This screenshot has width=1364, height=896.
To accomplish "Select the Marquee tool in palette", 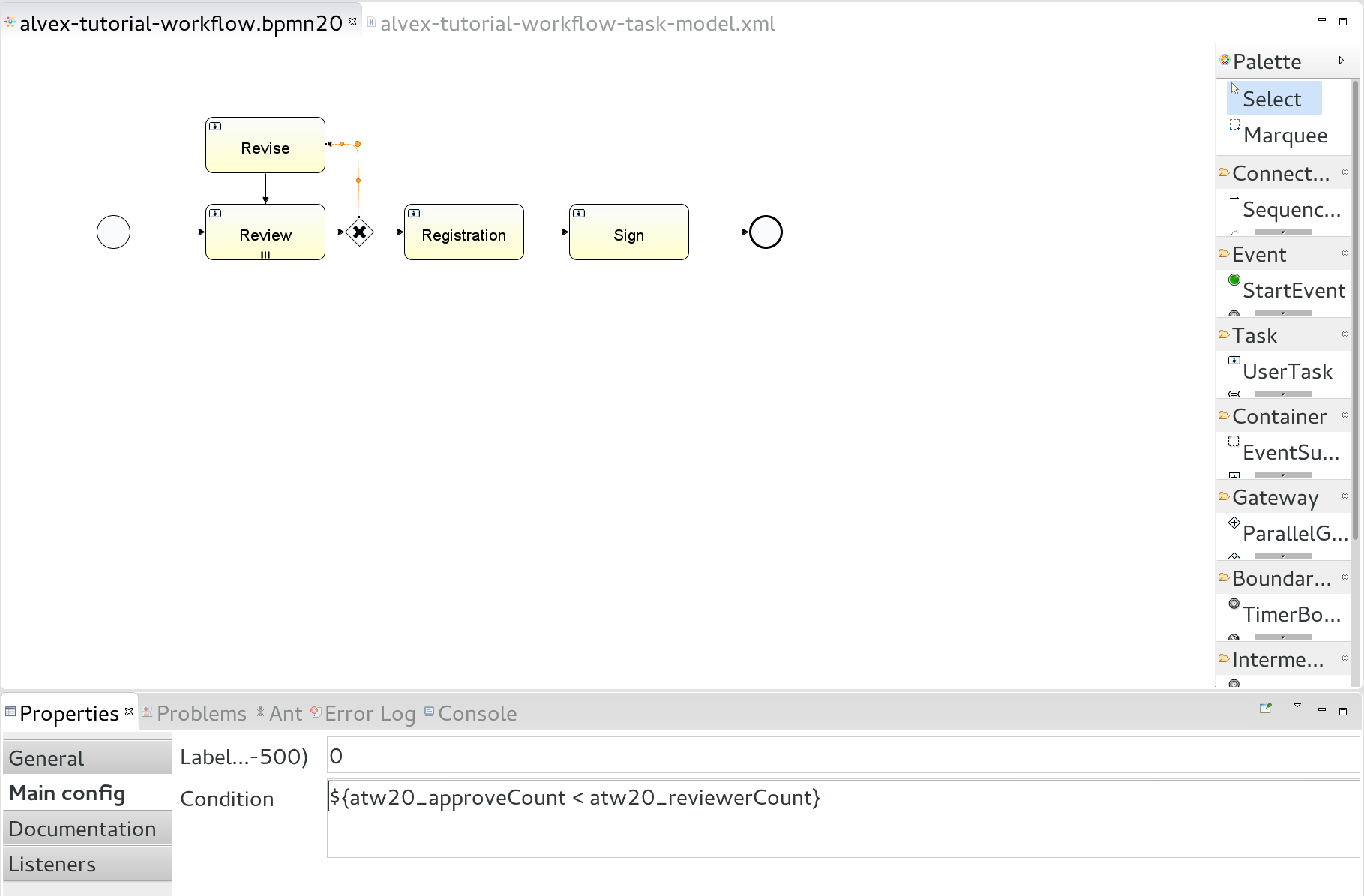I will click(1284, 135).
